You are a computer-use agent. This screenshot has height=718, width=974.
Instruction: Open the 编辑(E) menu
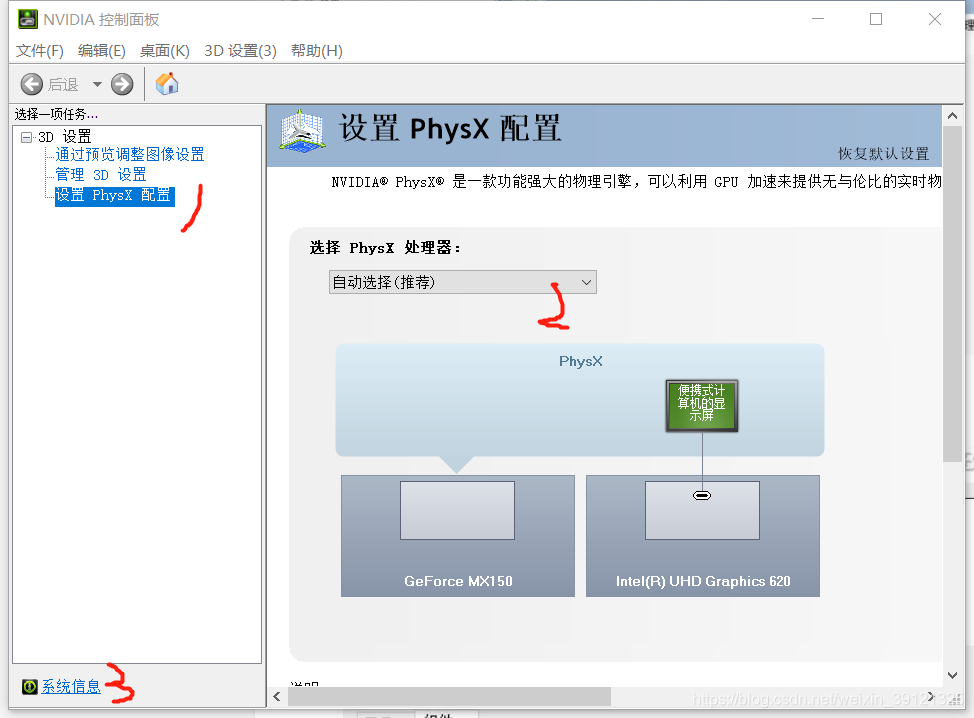[x=102, y=51]
